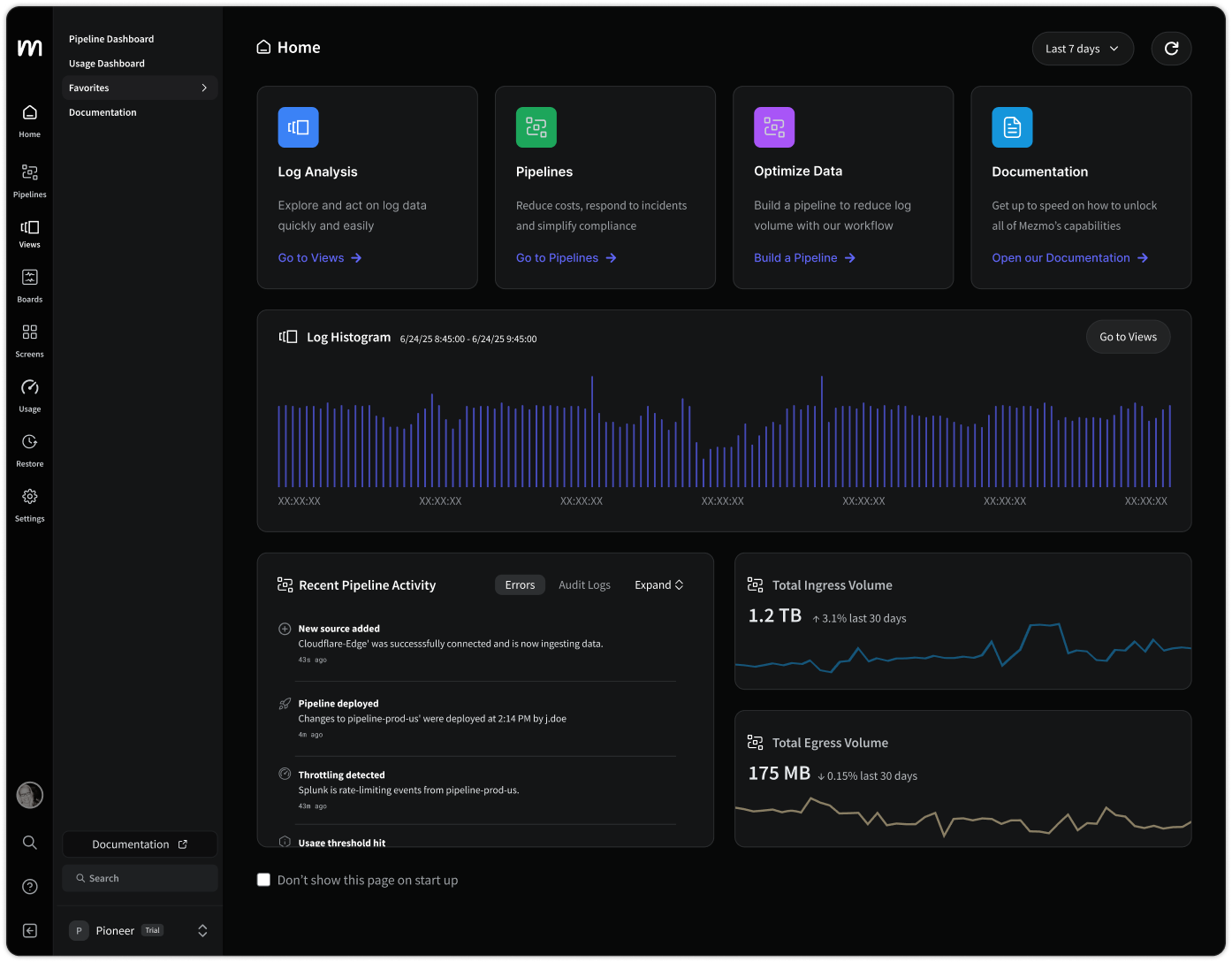The image size is (1232, 962).
Task: Click the Go to Views button
Action: coord(1128,337)
